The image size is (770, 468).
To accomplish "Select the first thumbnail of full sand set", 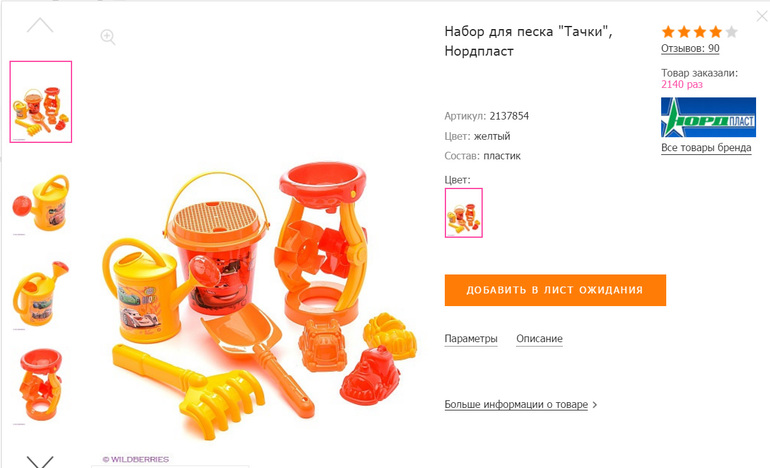I will [41, 102].
